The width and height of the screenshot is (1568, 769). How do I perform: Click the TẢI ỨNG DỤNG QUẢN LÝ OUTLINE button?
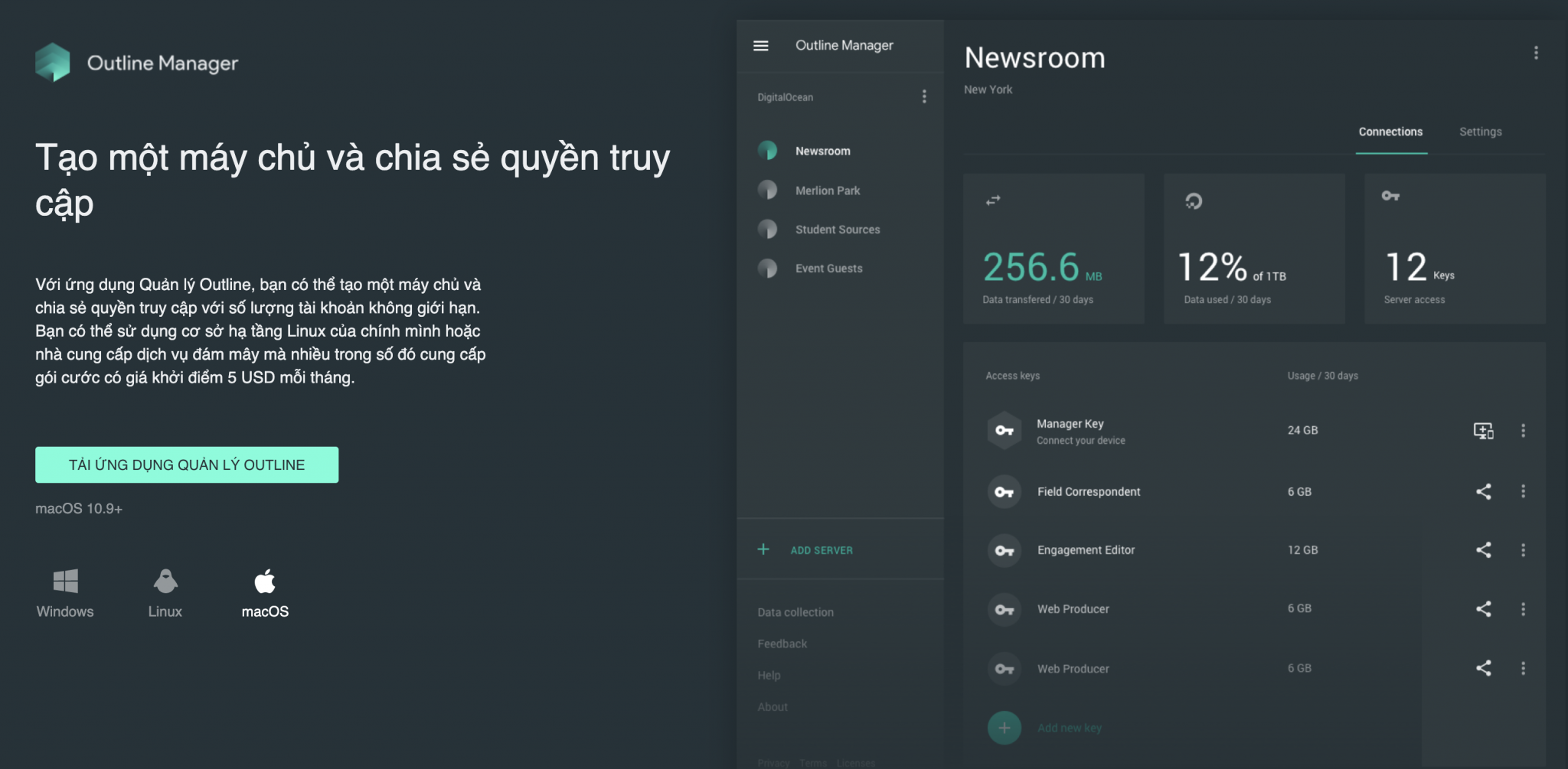[x=186, y=464]
